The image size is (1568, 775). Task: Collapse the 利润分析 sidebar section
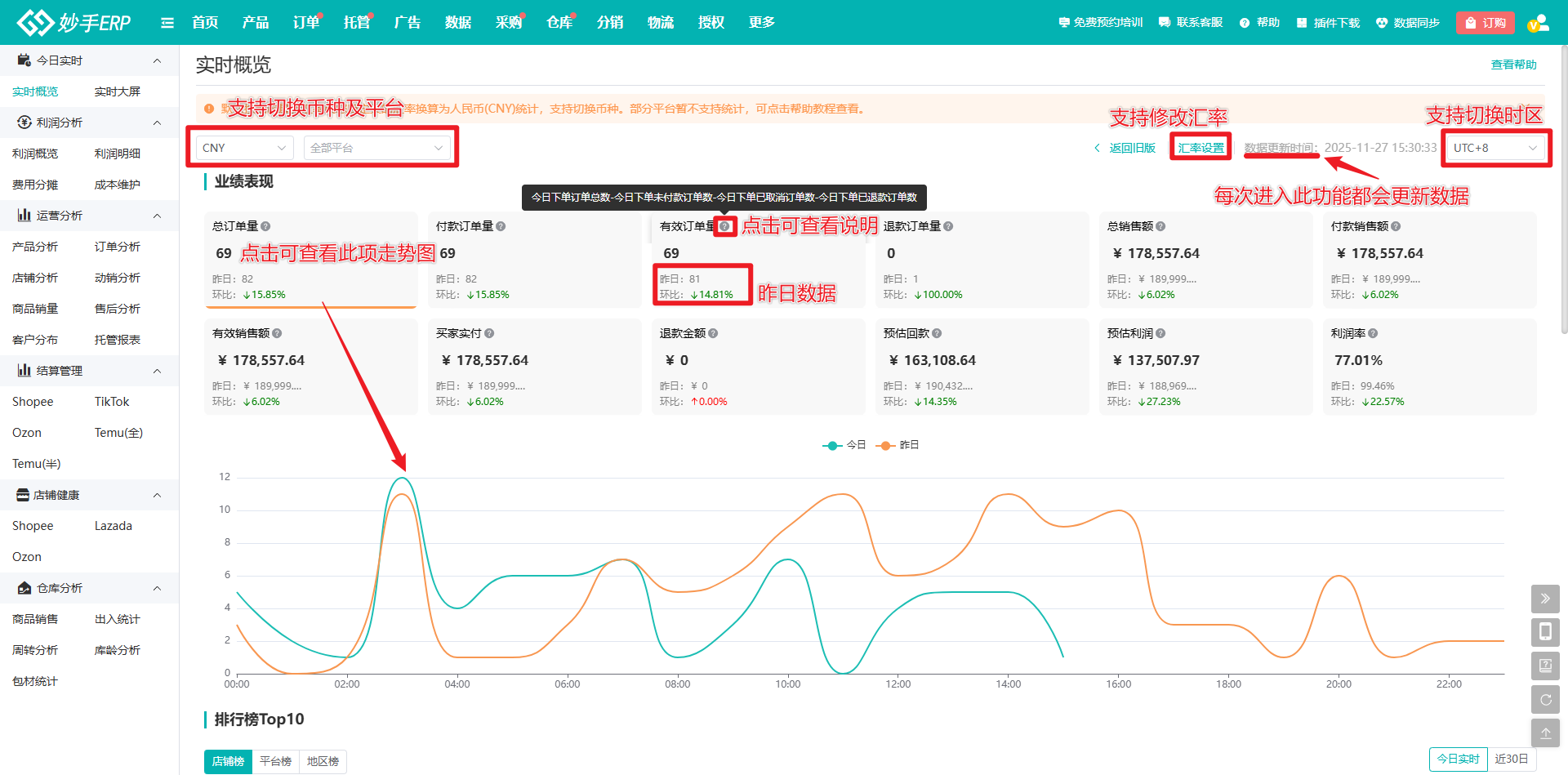pos(157,122)
